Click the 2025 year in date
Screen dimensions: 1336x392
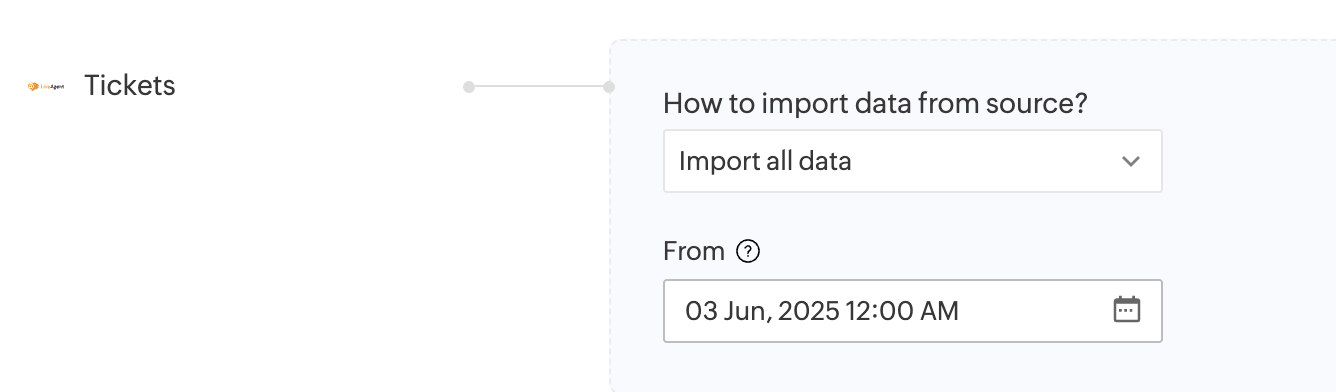[808, 311]
